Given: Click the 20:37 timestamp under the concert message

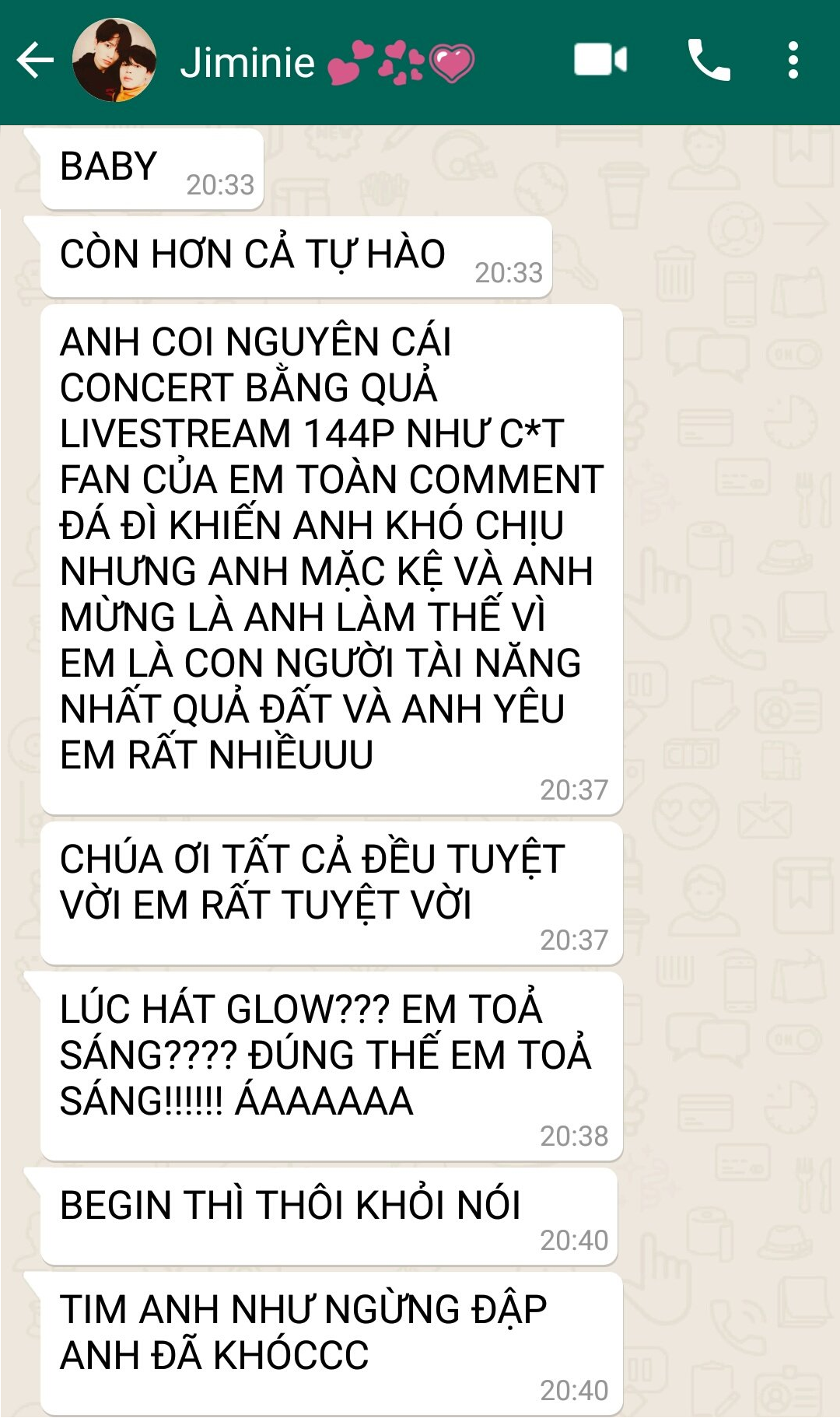Looking at the screenshot, I should coord(574,790).
